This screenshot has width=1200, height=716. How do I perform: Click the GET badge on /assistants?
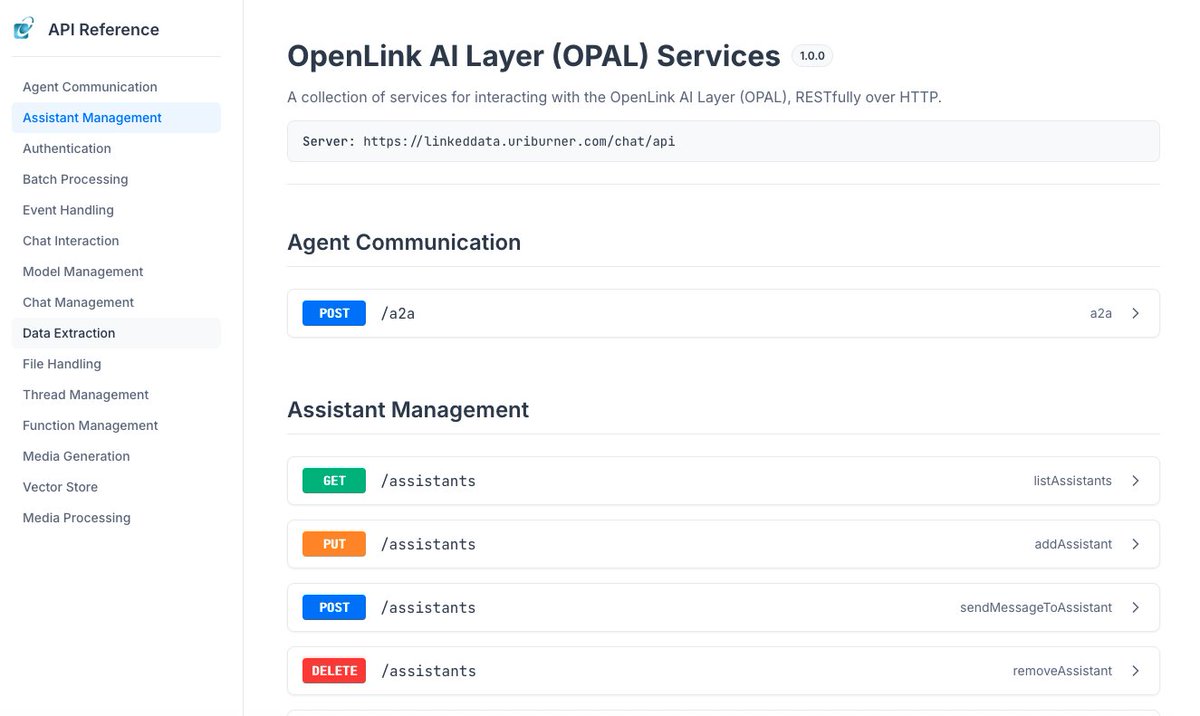[x=333, y=480]
